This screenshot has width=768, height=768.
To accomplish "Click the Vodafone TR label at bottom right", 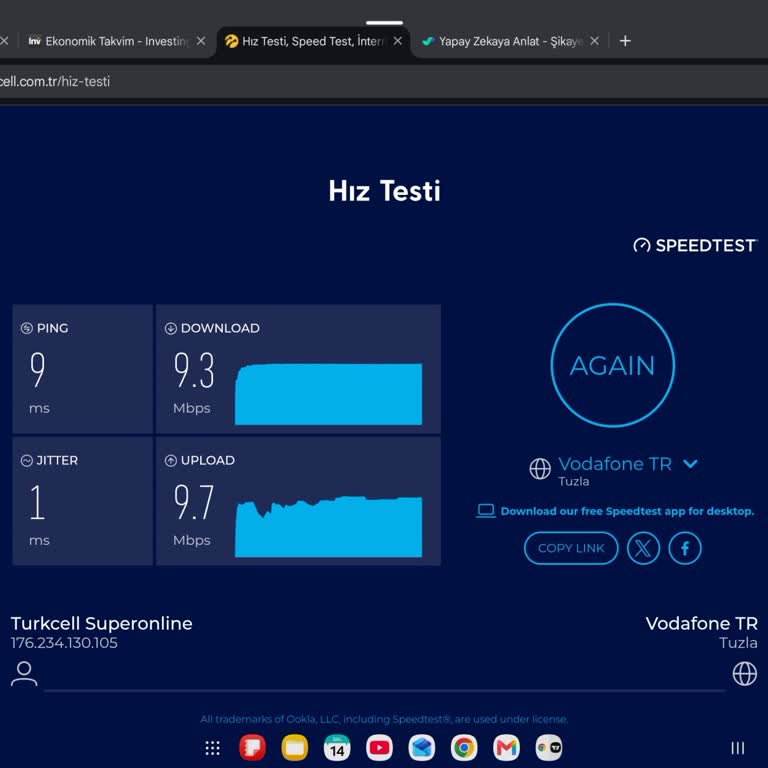I will 701,624.
